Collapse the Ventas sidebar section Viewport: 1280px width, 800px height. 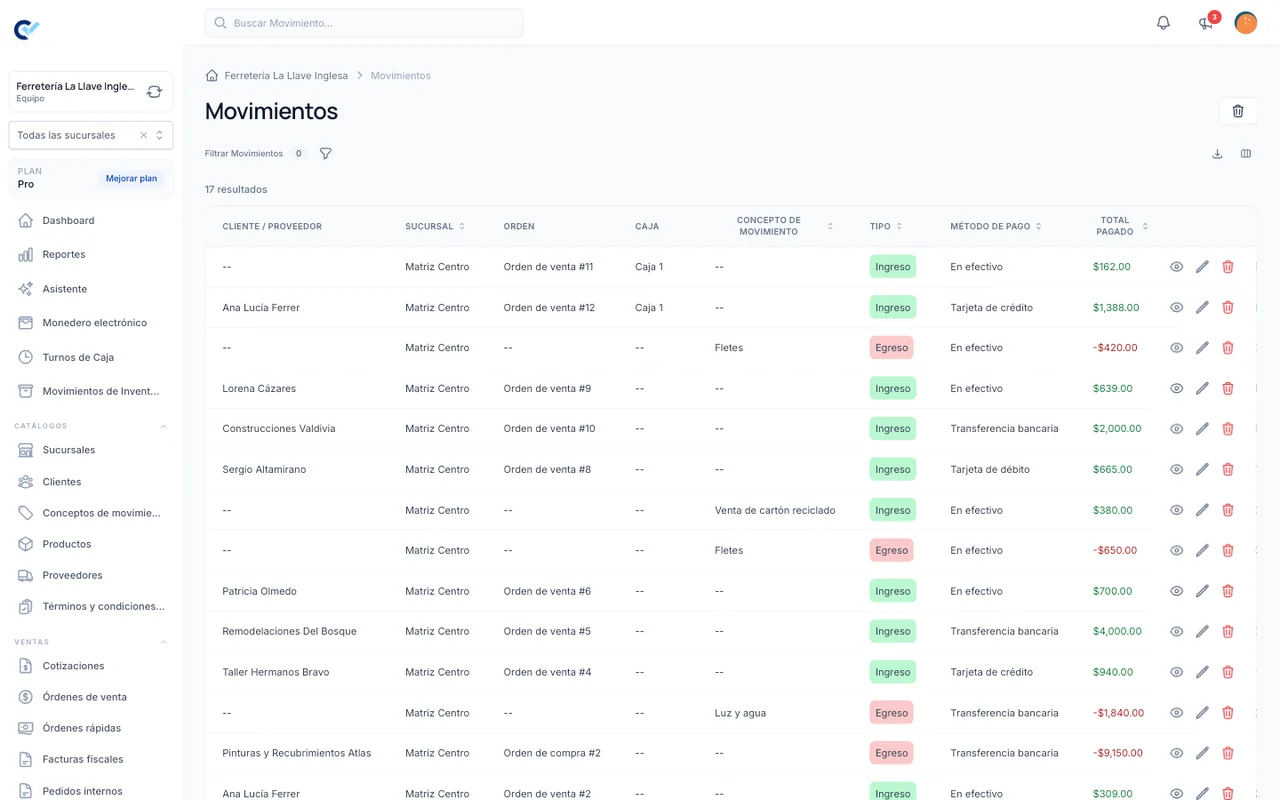(x=164, y=642)
